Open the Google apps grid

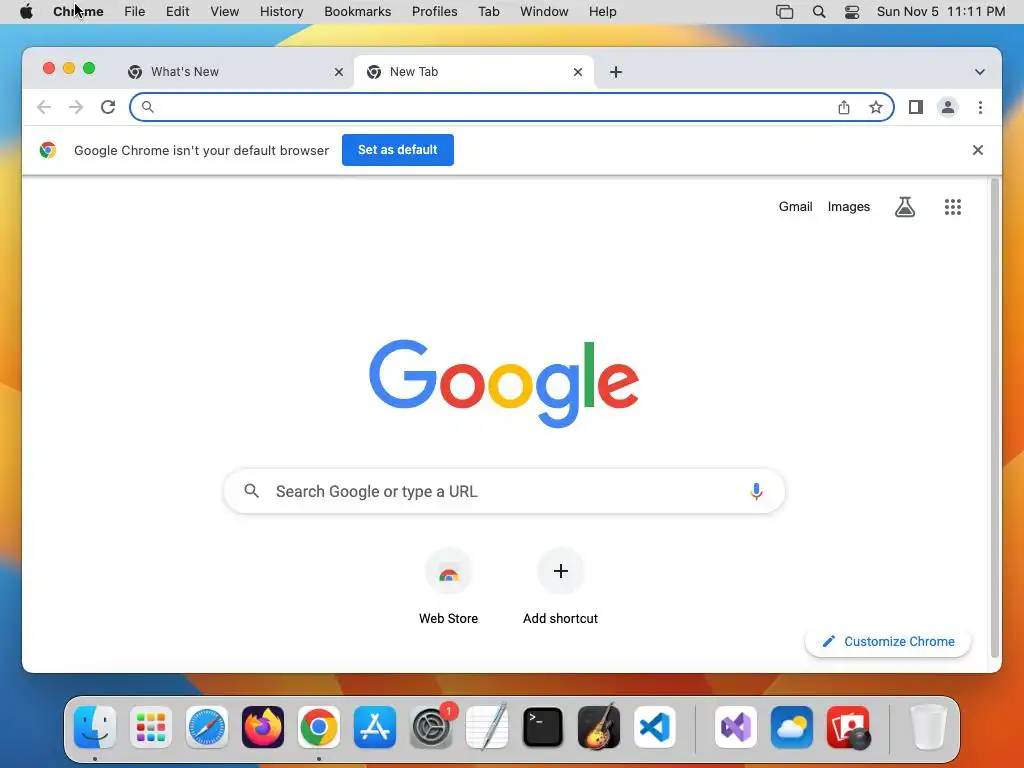coord(953,207)
